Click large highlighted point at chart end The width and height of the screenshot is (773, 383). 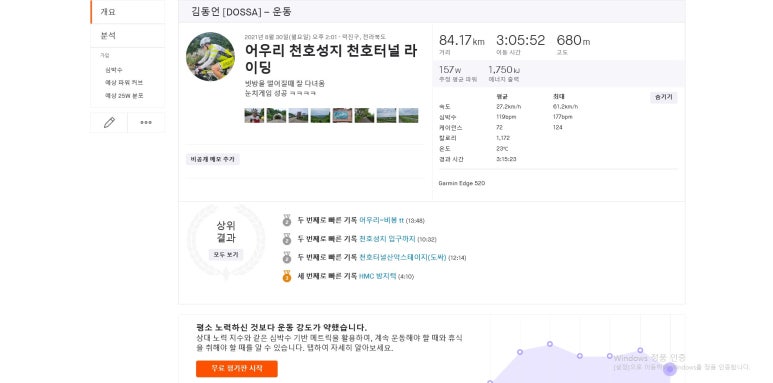[x=669, y=369]
